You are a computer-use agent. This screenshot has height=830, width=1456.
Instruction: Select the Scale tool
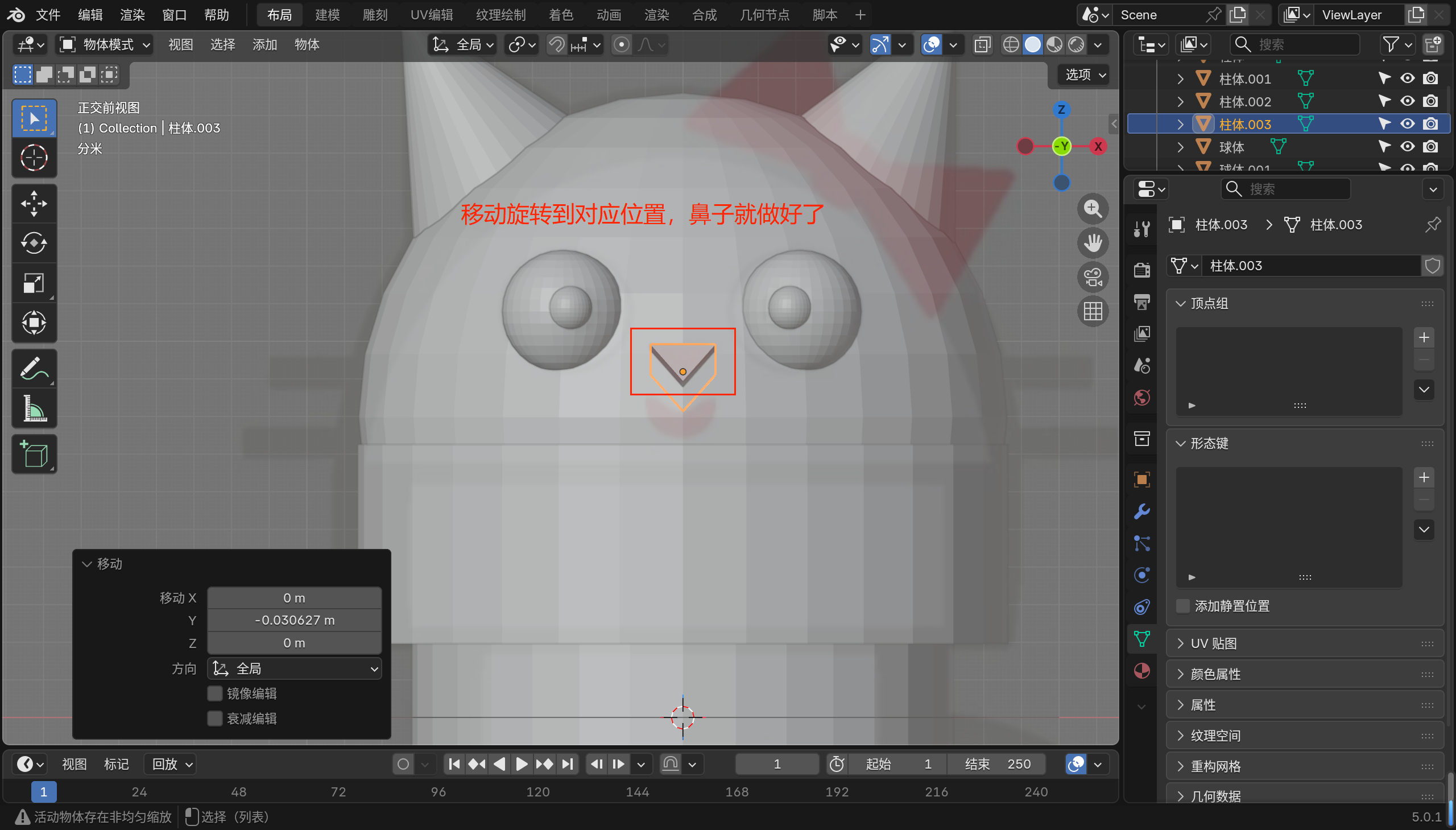[x=34, y=283]
